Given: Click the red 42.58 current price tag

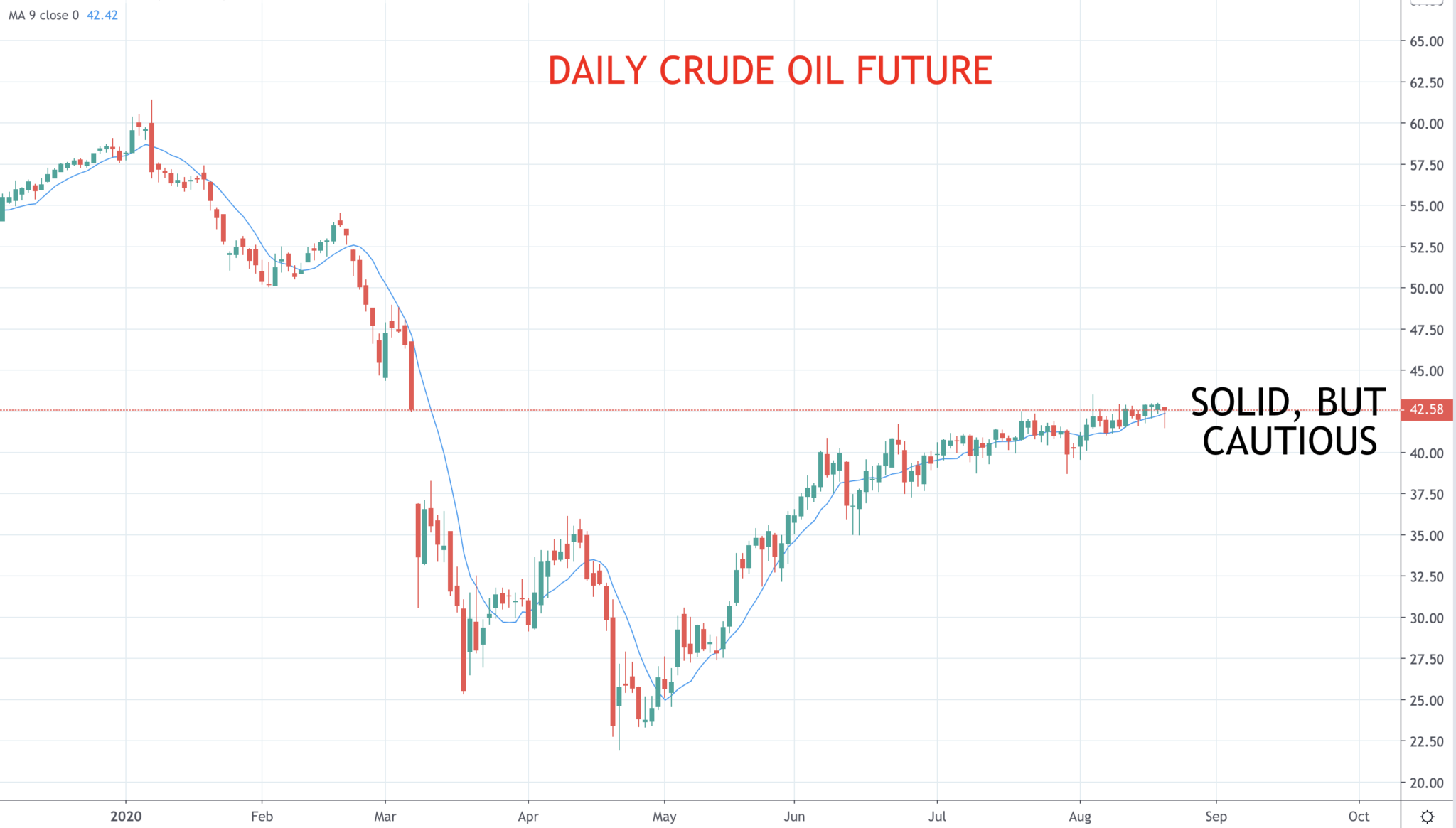Looking at the screenshot, I should (1427, 409).
